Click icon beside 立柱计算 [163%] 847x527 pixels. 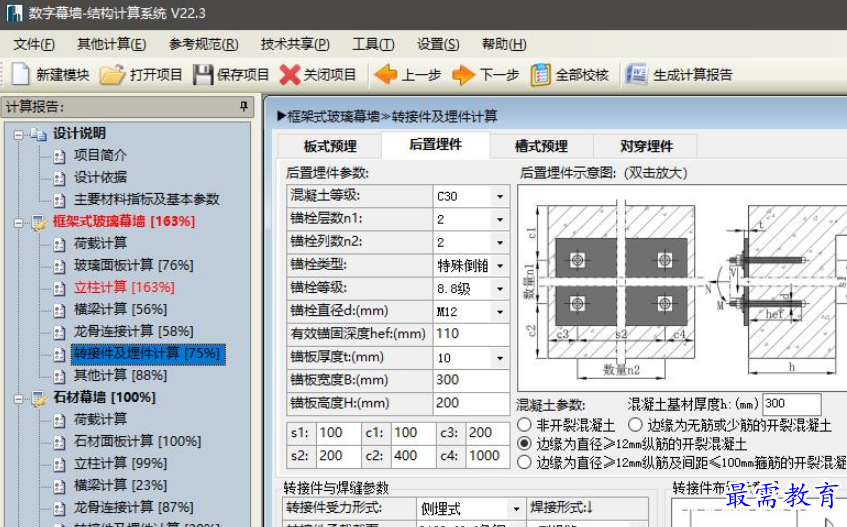point(59,288)
